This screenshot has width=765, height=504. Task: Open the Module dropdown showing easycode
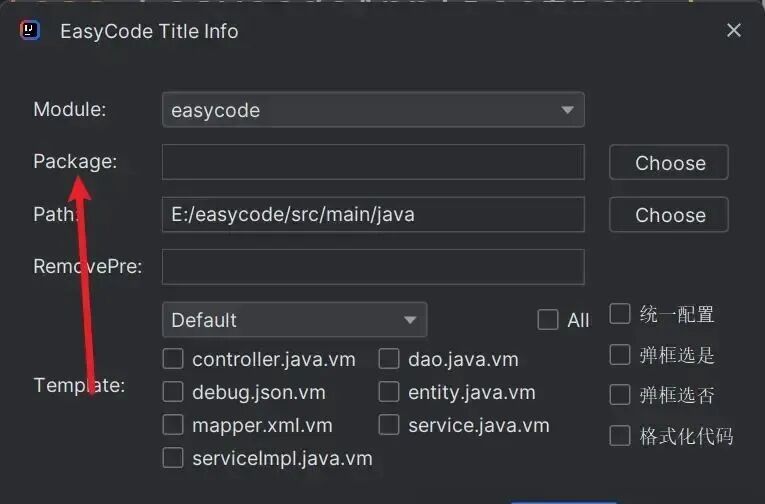pos(373,110)
